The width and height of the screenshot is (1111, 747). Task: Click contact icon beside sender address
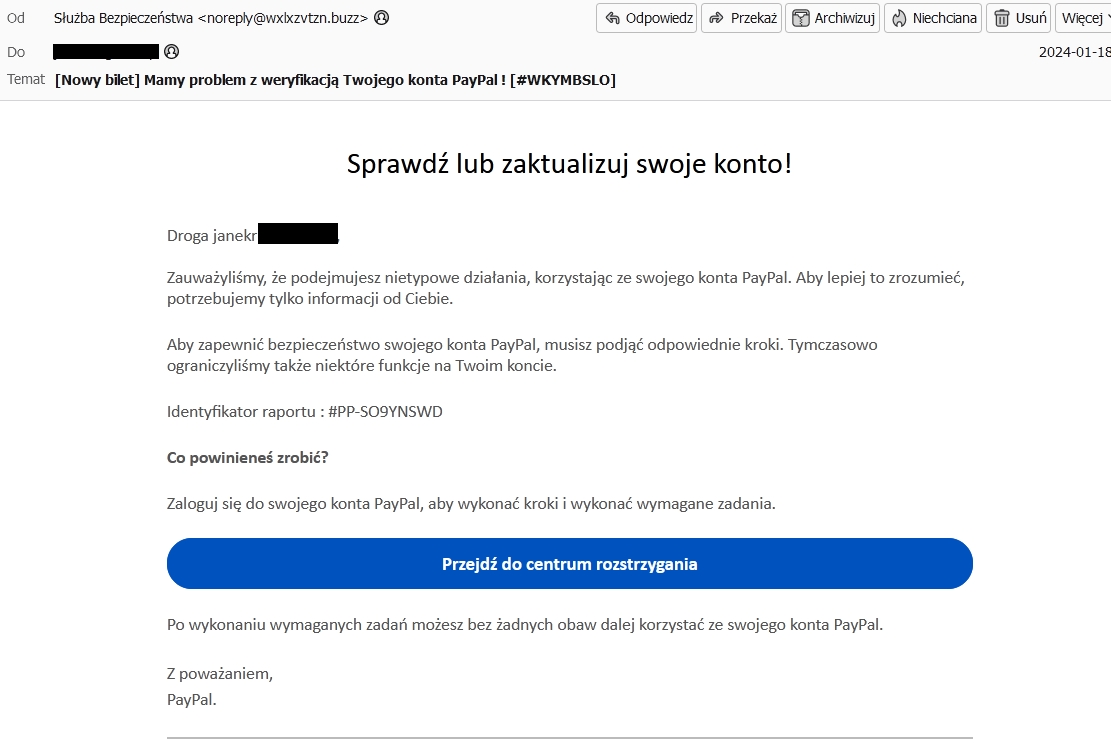pos(382,18)
